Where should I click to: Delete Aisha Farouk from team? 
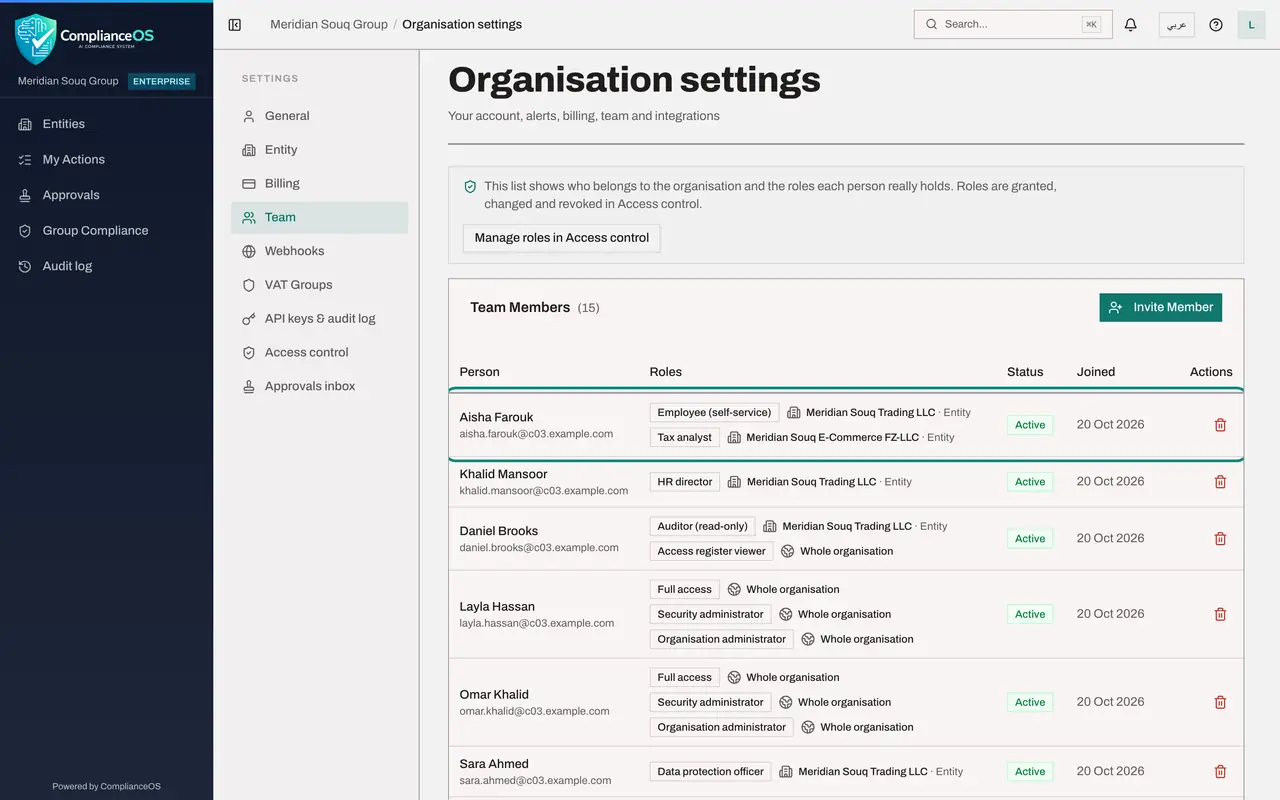1220,425
